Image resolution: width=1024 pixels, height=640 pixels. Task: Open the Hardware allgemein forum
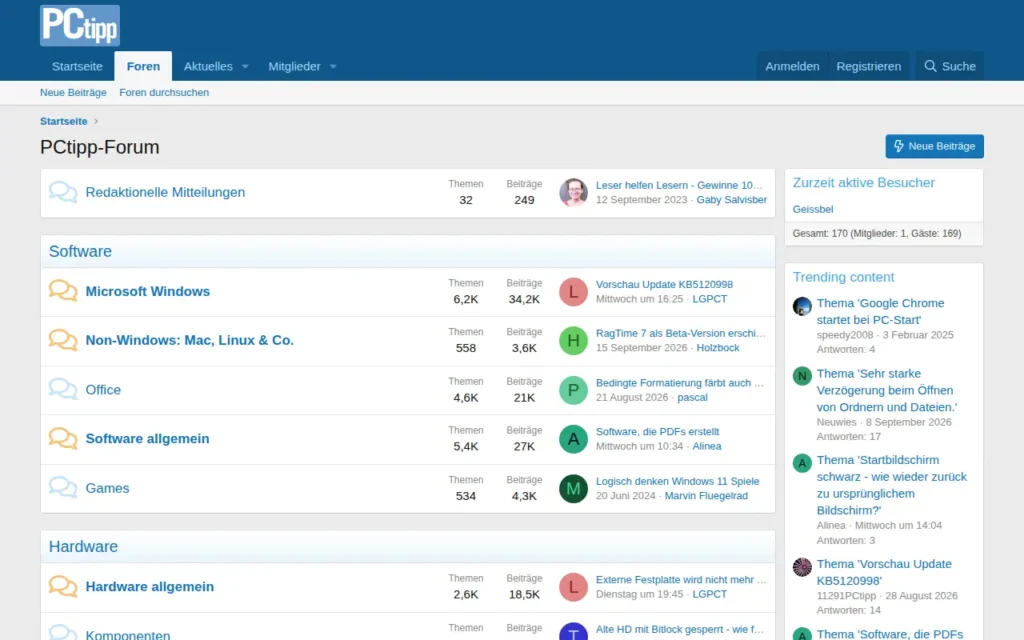[150, 586]
